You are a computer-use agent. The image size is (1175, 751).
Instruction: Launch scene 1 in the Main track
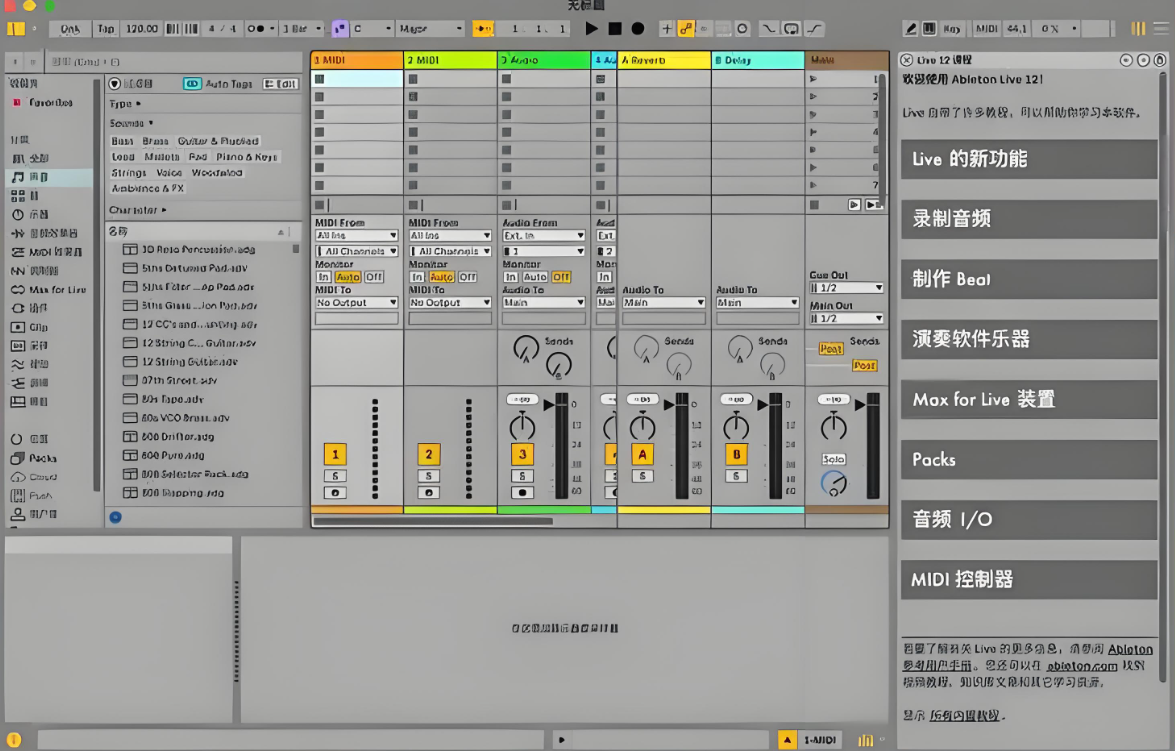click(814, 79)
